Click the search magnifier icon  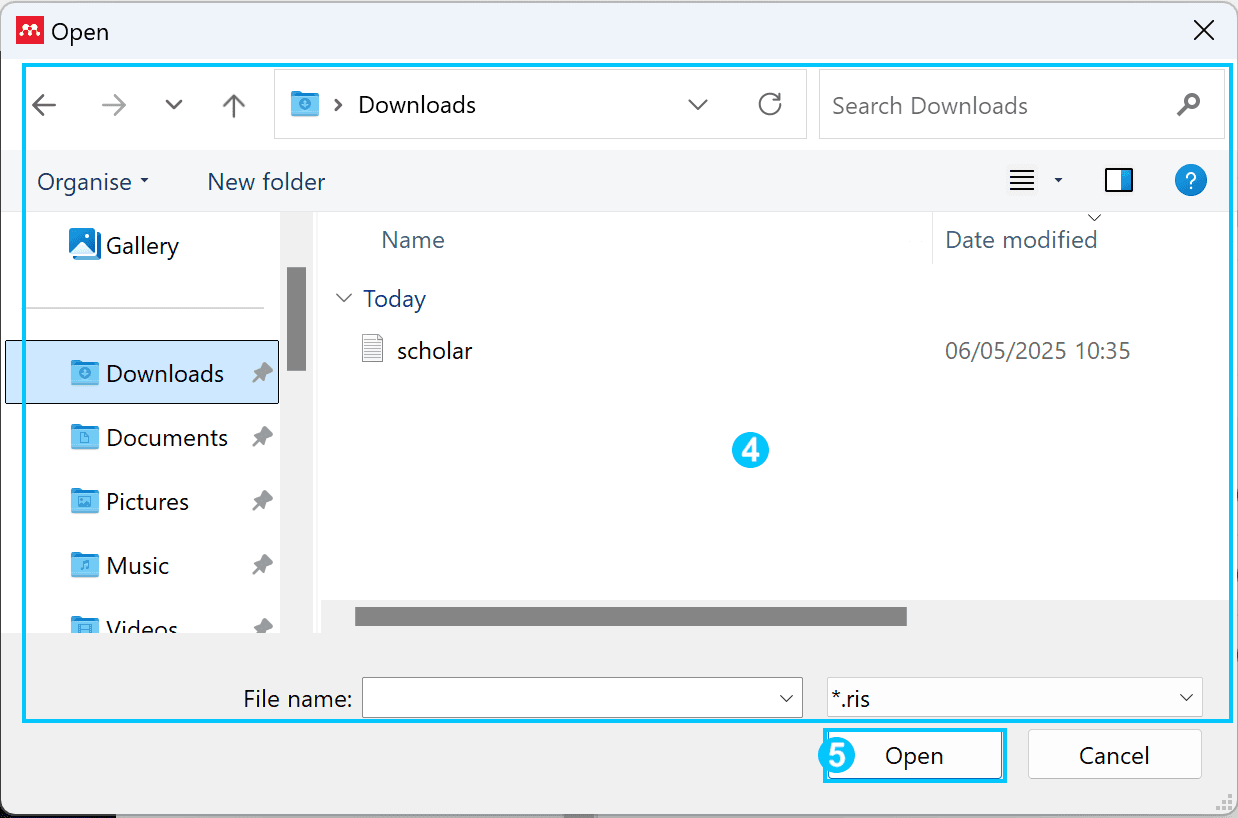click(x=1188, y=104)
